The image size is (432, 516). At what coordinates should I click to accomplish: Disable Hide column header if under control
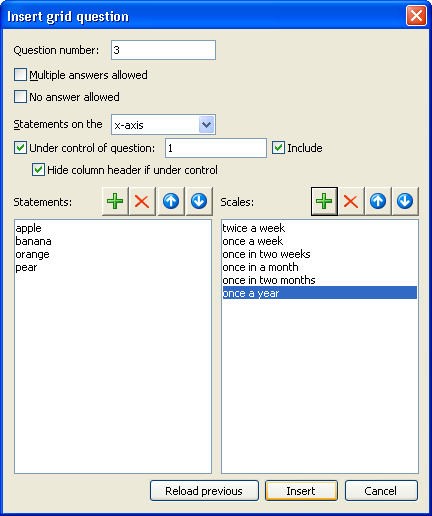tap(38, 170)
